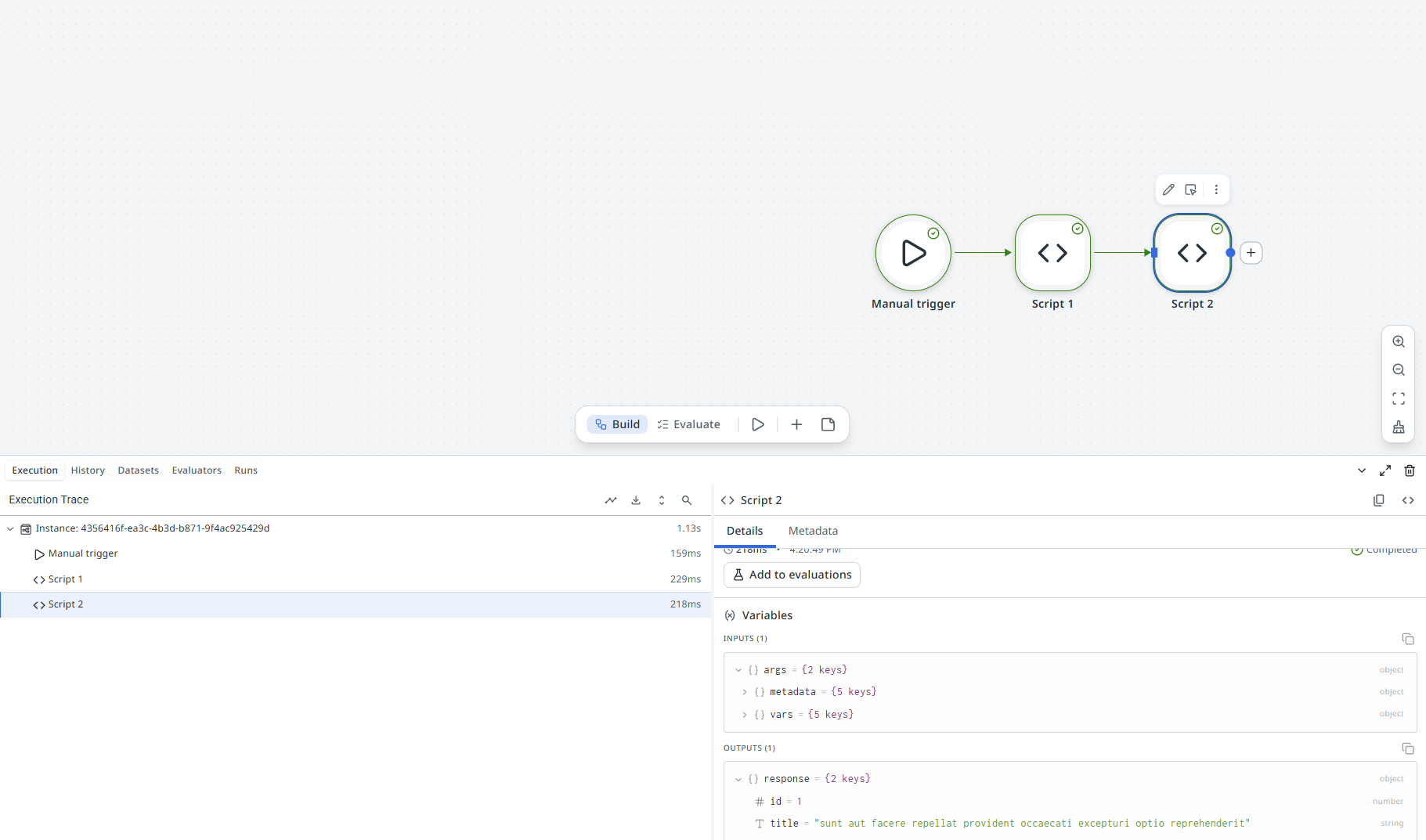Click expand/collapse all trace icon
Image resolution: width=1426 pixels, height=840 pixels.
click(662, 500)
